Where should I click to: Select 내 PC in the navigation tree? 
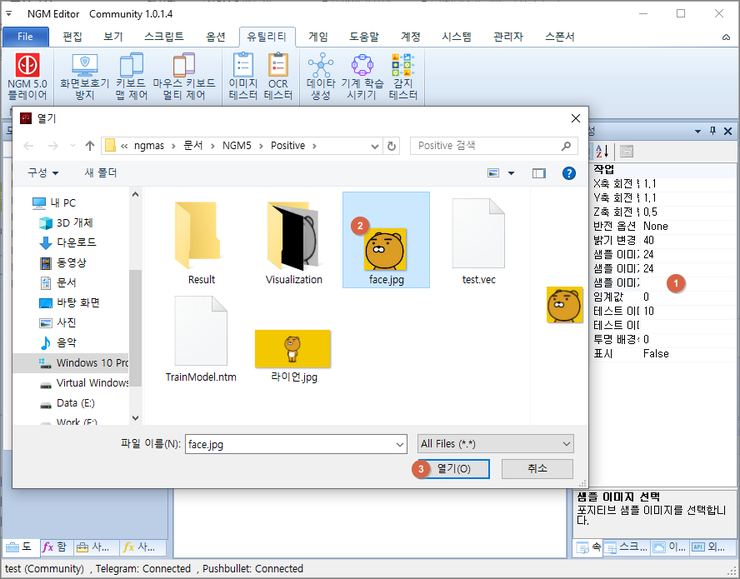[x=62, y=203]
